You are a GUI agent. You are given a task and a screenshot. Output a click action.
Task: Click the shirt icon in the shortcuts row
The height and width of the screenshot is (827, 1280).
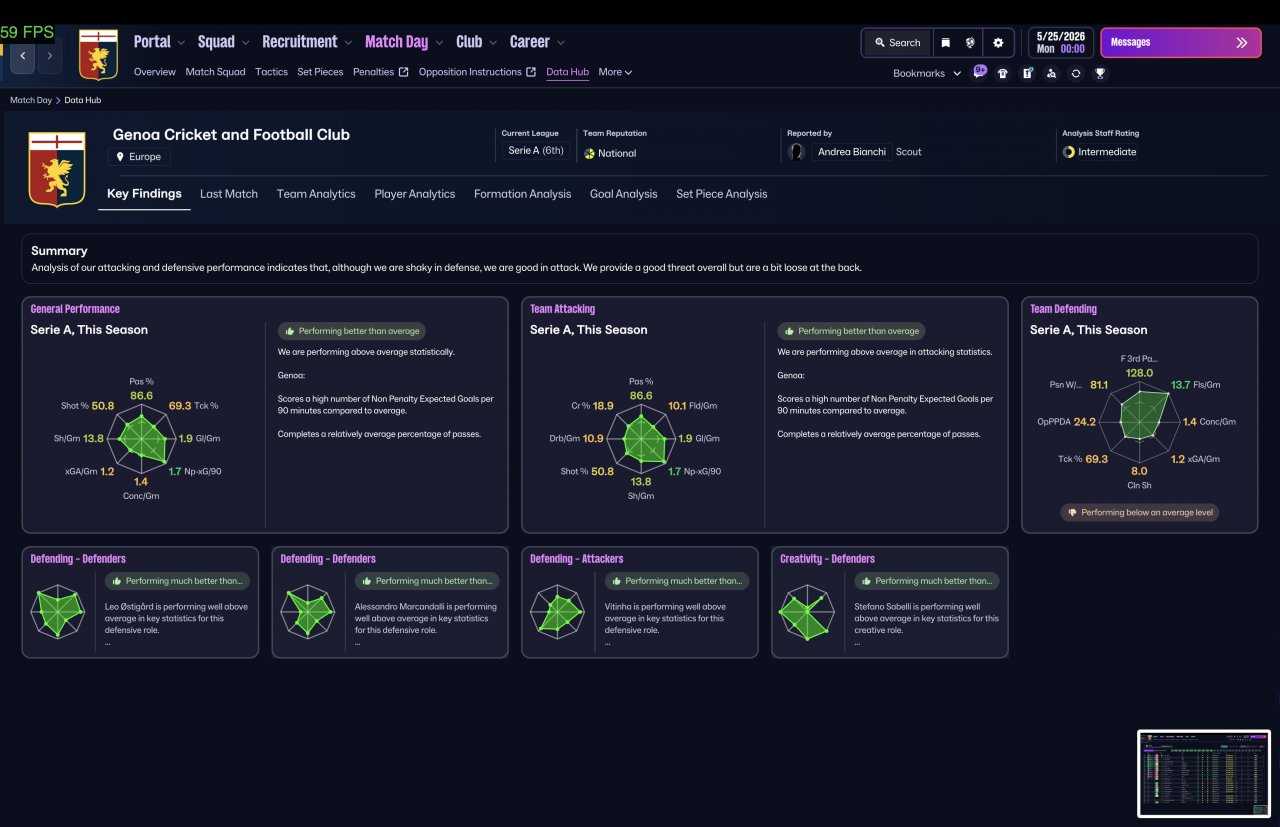click(x=1003, y=73)
